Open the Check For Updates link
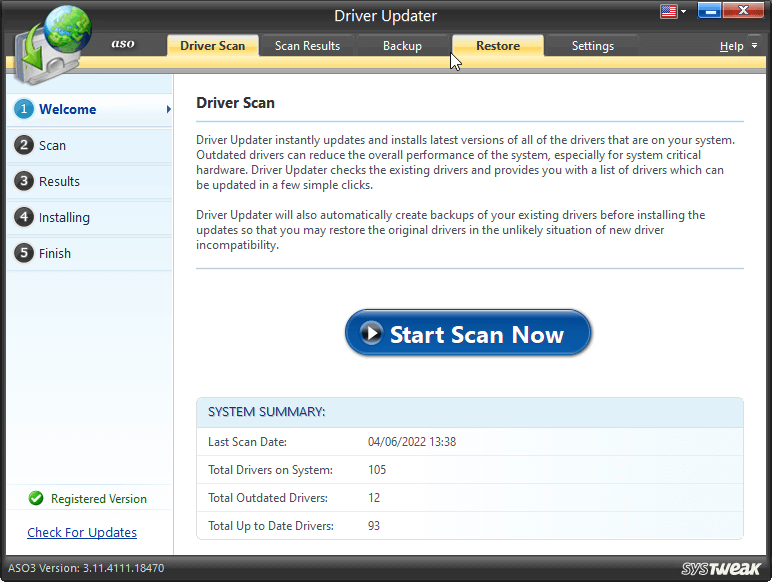This screenshot has height=582, width=772. click(82, 532)
